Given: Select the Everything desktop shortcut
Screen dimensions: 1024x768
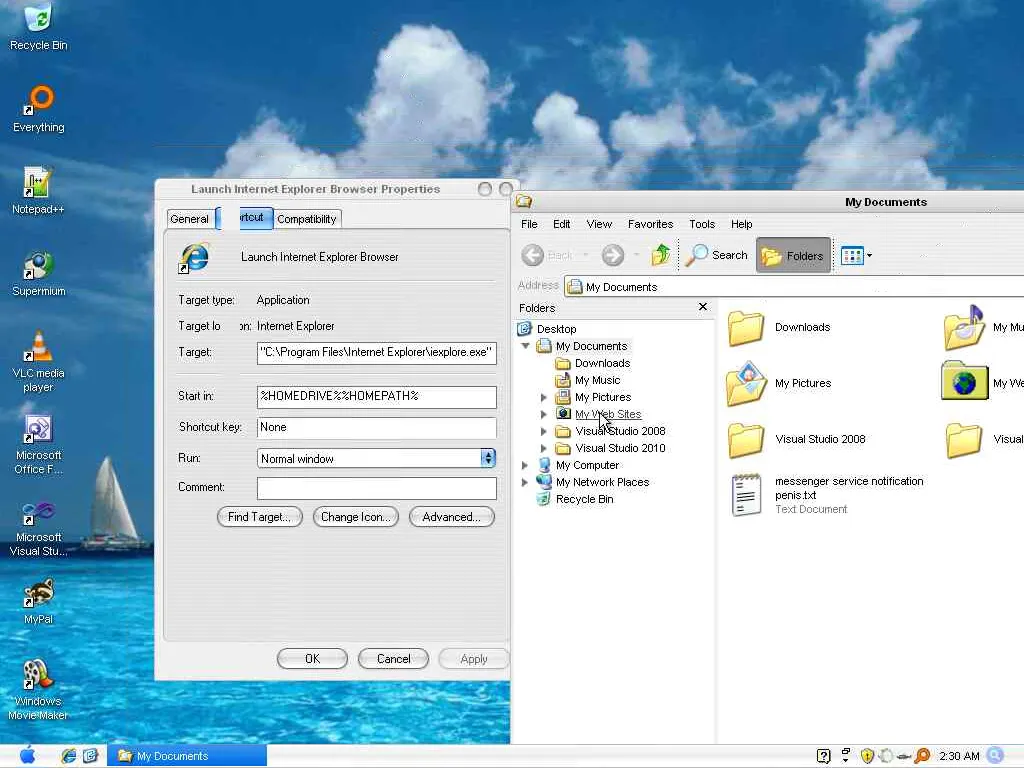Looking at the screenshot, I should pyautogui.click(x=39, y=108).
